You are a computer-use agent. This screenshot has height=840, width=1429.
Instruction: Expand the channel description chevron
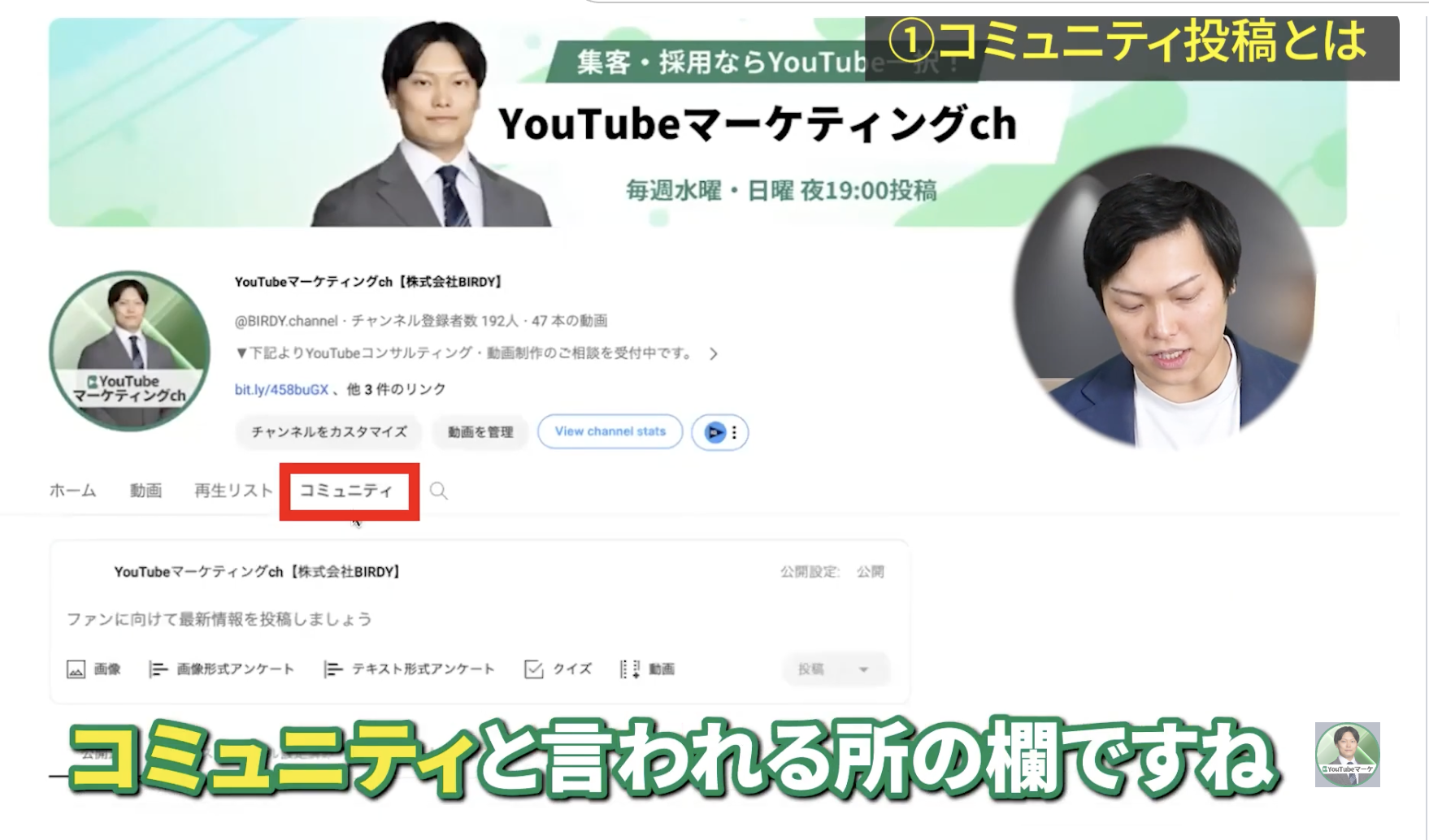[714, 353]
